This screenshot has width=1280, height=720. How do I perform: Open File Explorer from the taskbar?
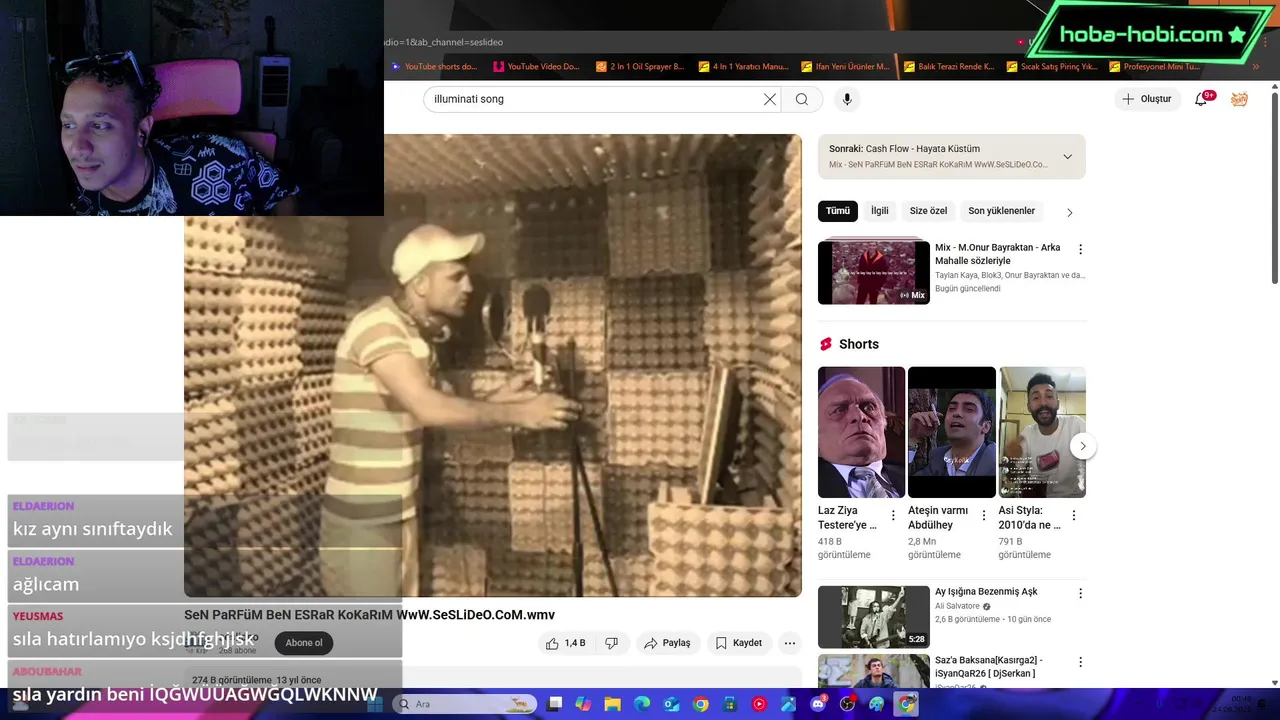[613, 704]
